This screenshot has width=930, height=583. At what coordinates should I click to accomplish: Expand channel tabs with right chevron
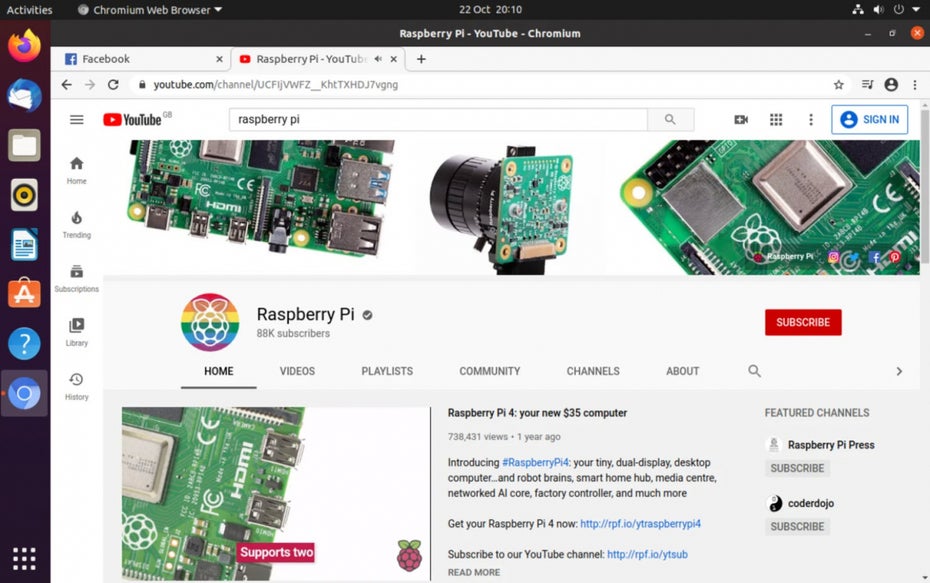pos(899,371)
